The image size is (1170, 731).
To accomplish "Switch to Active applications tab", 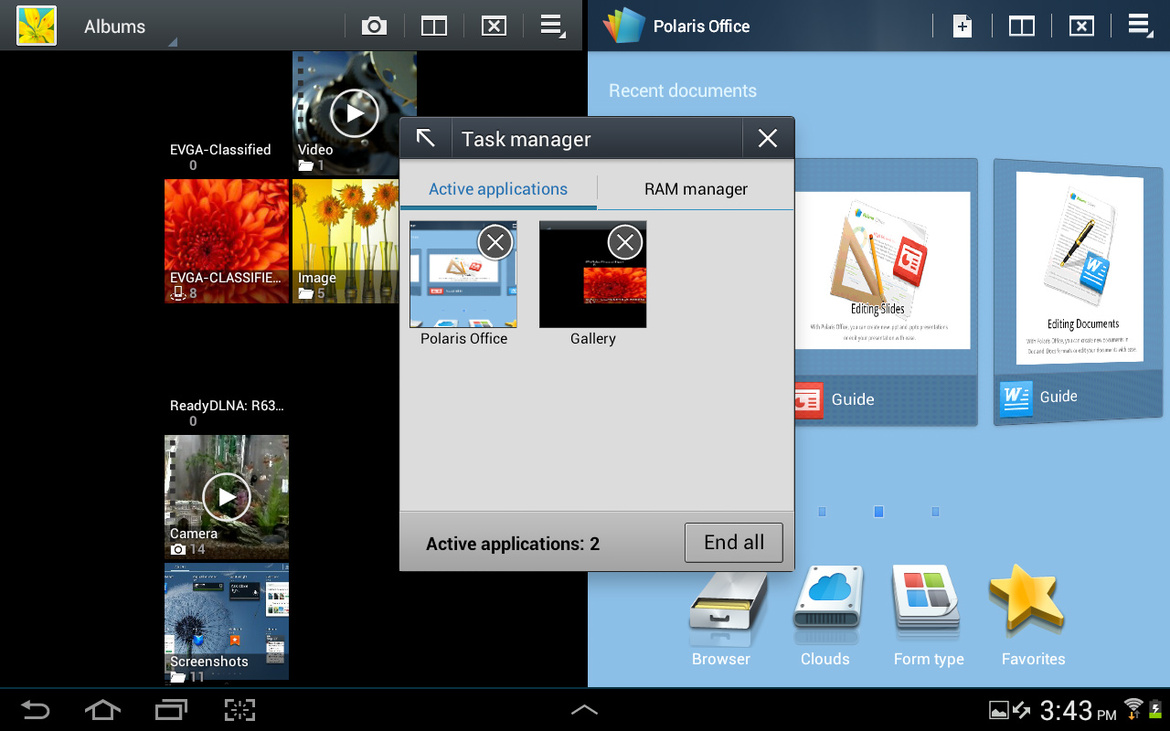I will 498,189.
